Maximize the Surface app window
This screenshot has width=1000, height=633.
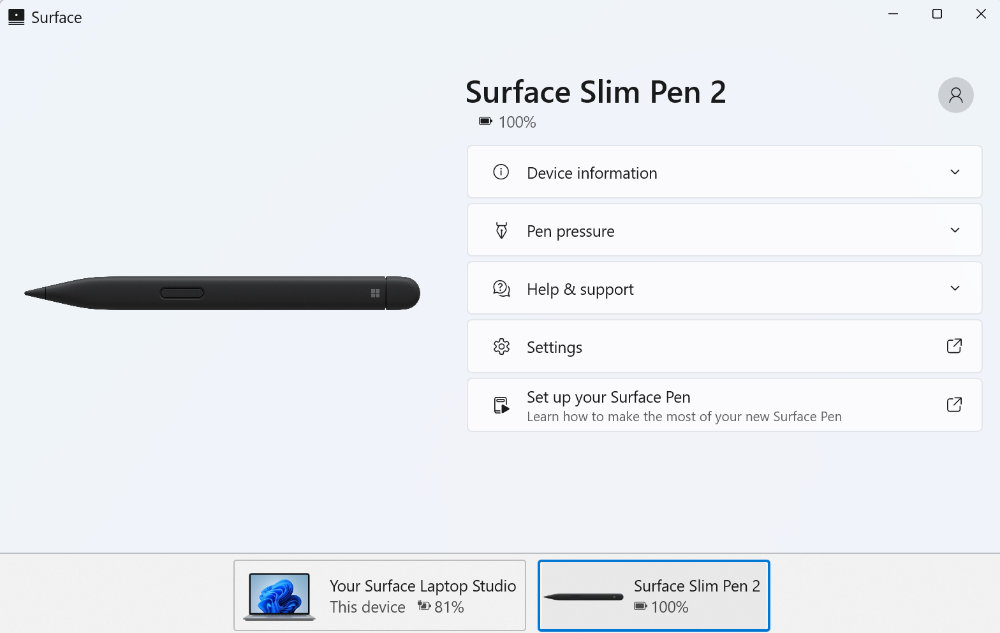937,14
